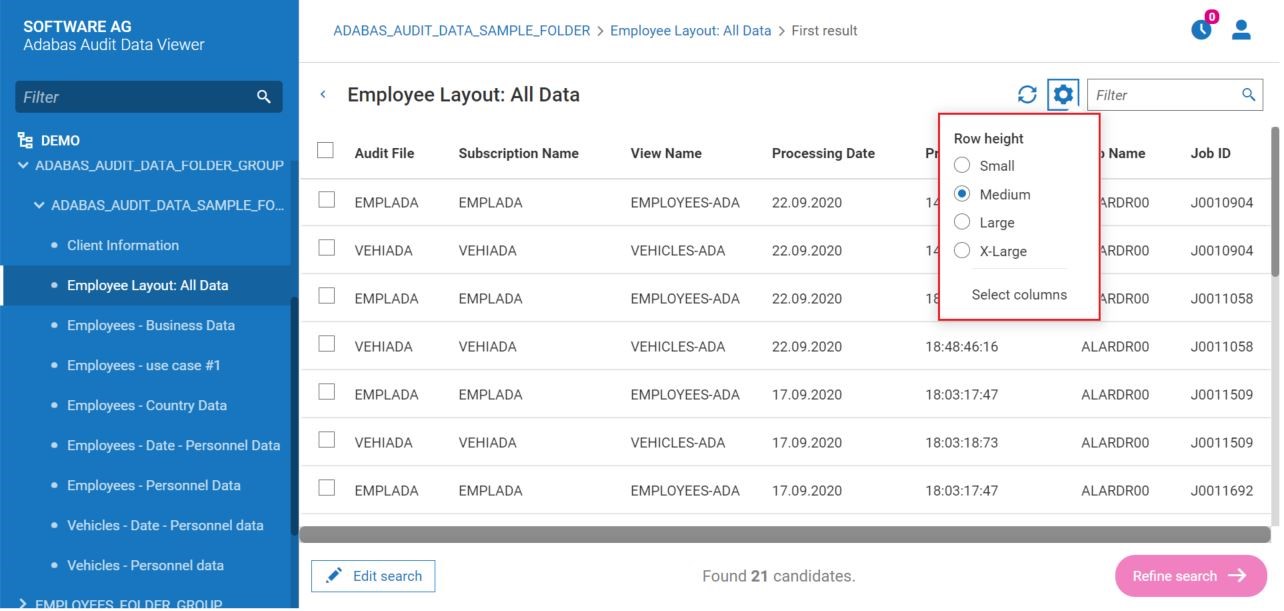The width and height of the screenshot is (1284, 611).
Task: Click the search icon in table filter
Action: tap(1249, 95)
